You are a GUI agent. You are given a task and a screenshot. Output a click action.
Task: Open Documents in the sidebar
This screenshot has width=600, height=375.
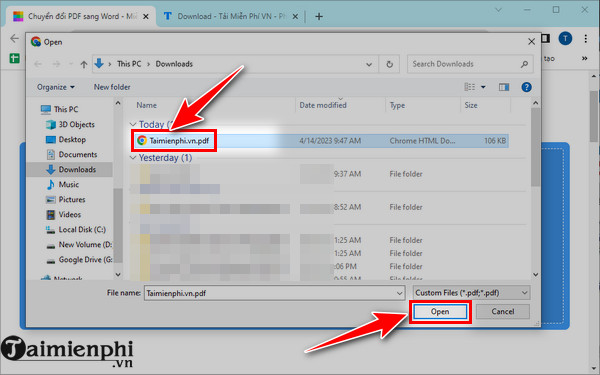[78, 155]
